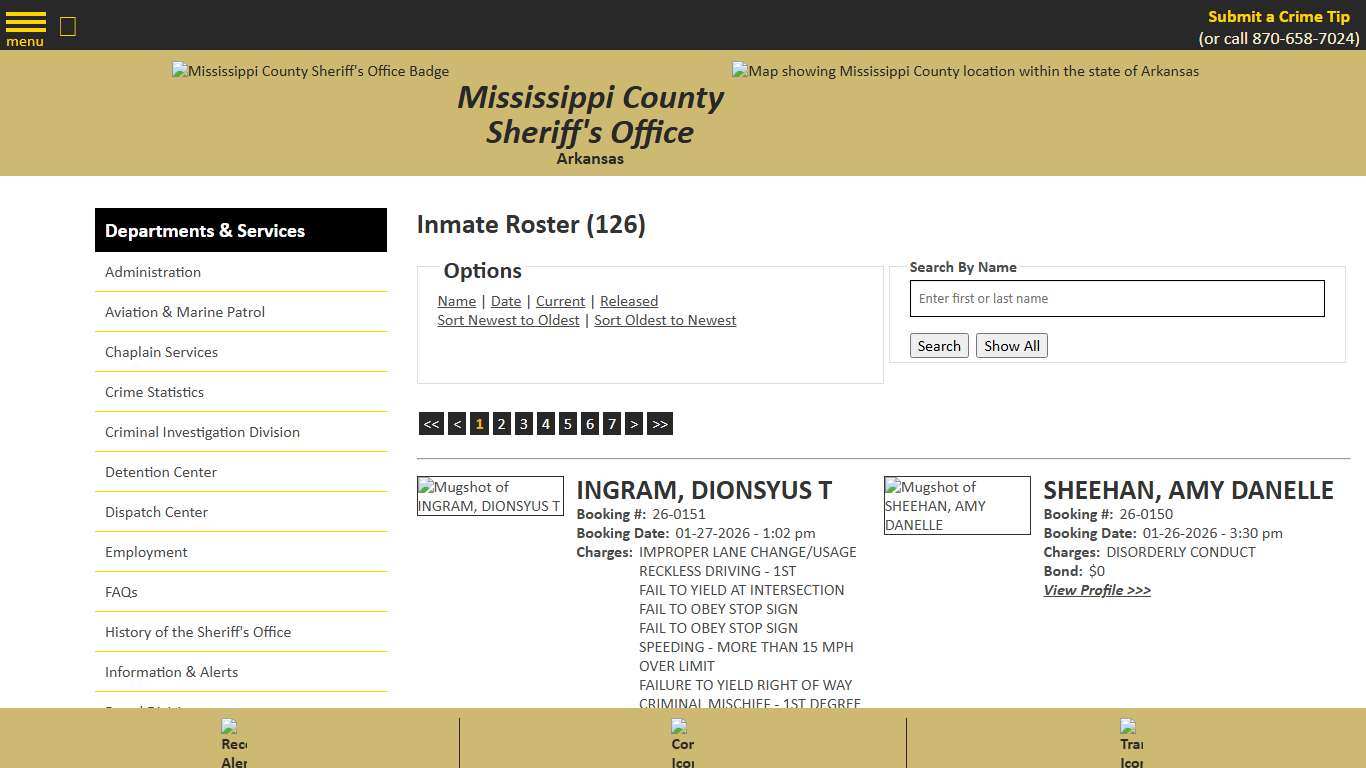Click the small square icon beside menu button
The height and width of the screenshot is (768, 1366).
(x=67, y=27)
